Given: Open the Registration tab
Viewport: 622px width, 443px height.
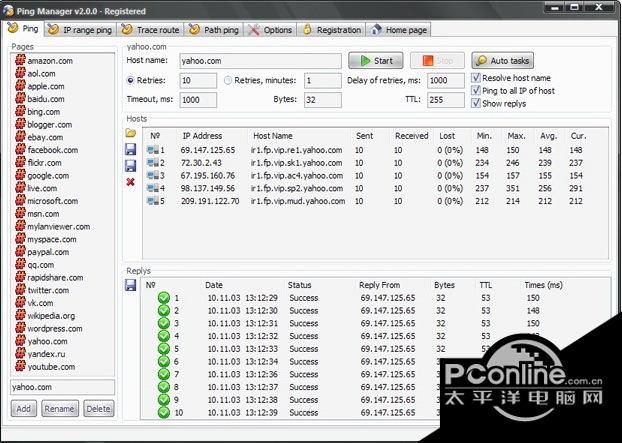Looking at the screenshot, I should tap(331, 30).
